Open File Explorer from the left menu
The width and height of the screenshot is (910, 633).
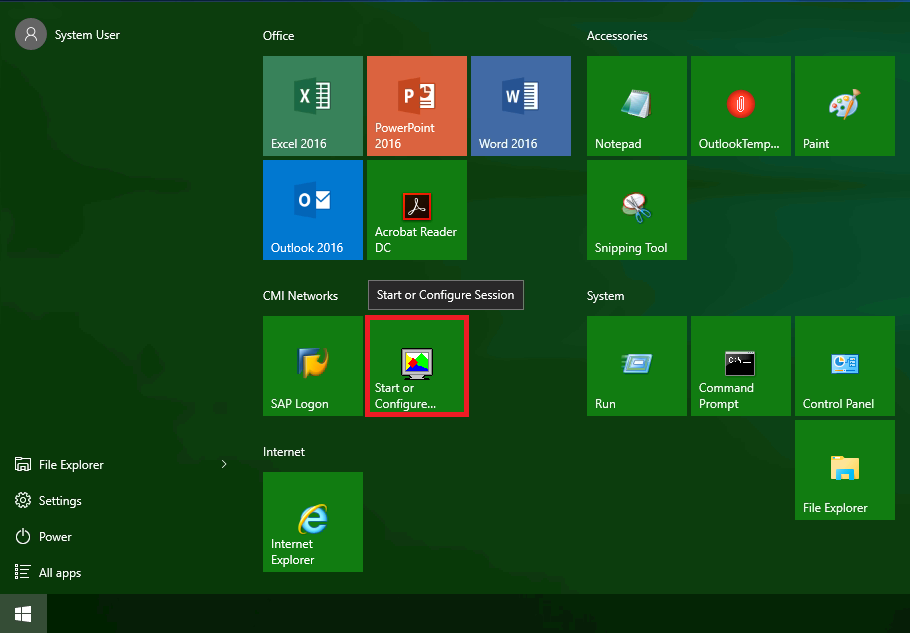pos(59,464)
